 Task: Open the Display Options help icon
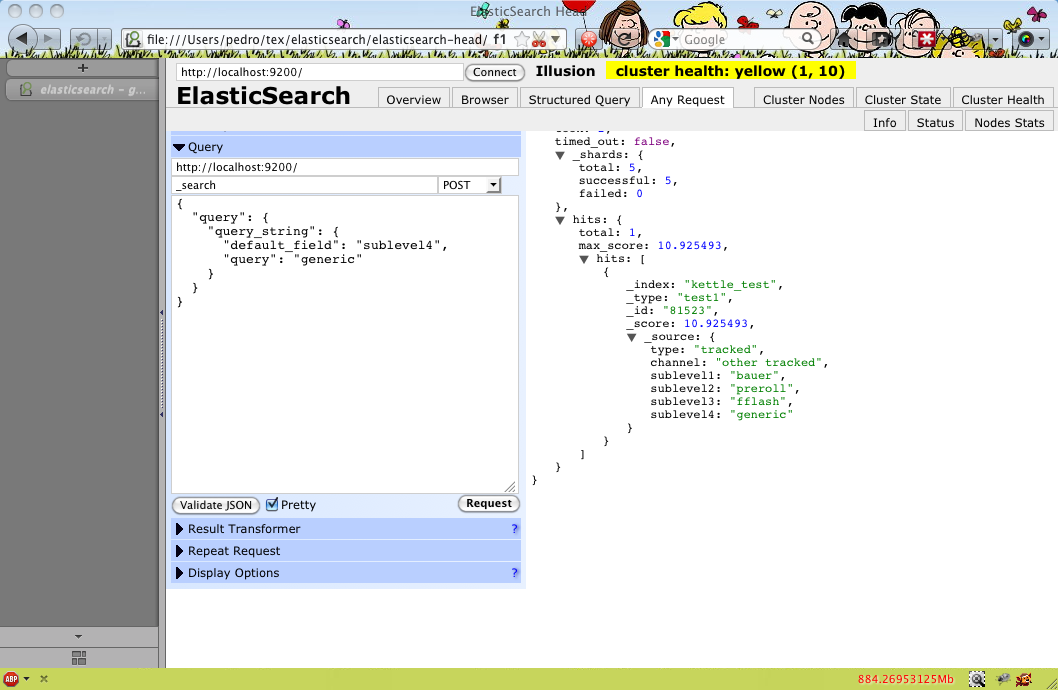(514, 572)
